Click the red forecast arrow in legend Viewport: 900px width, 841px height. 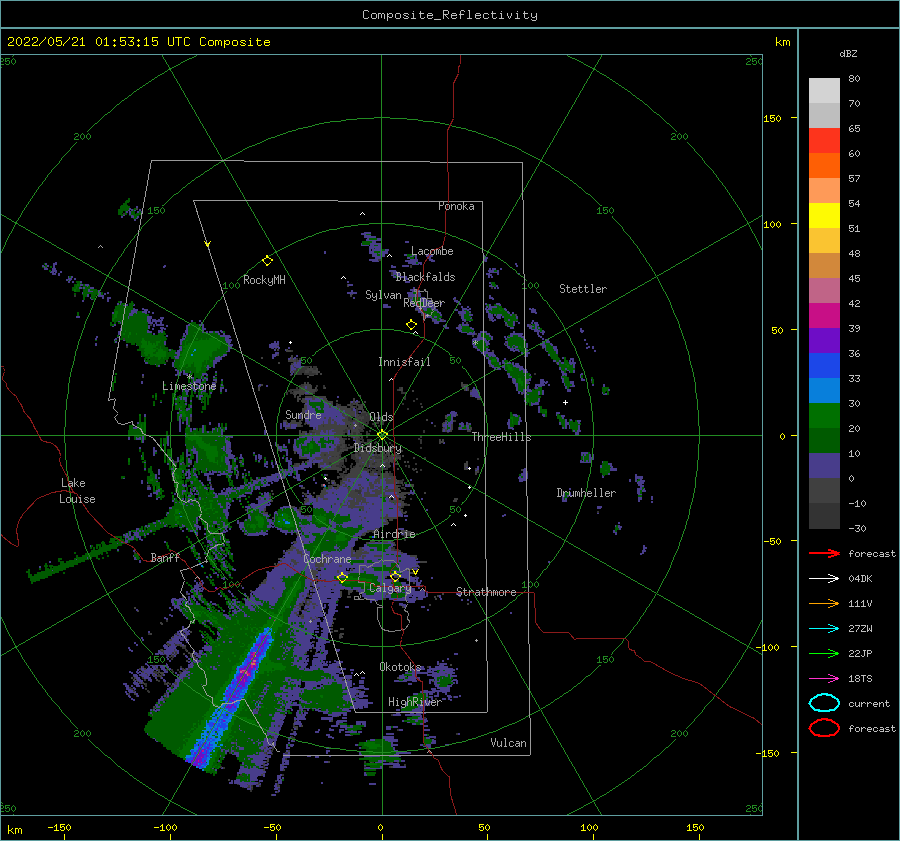pos(824,553)
